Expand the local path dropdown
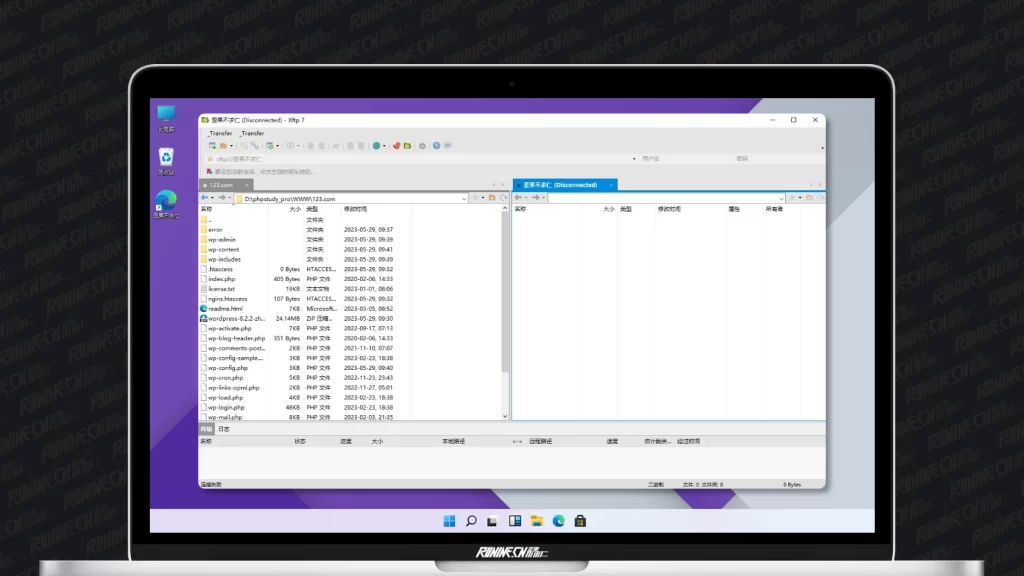 tap(464, 198)
